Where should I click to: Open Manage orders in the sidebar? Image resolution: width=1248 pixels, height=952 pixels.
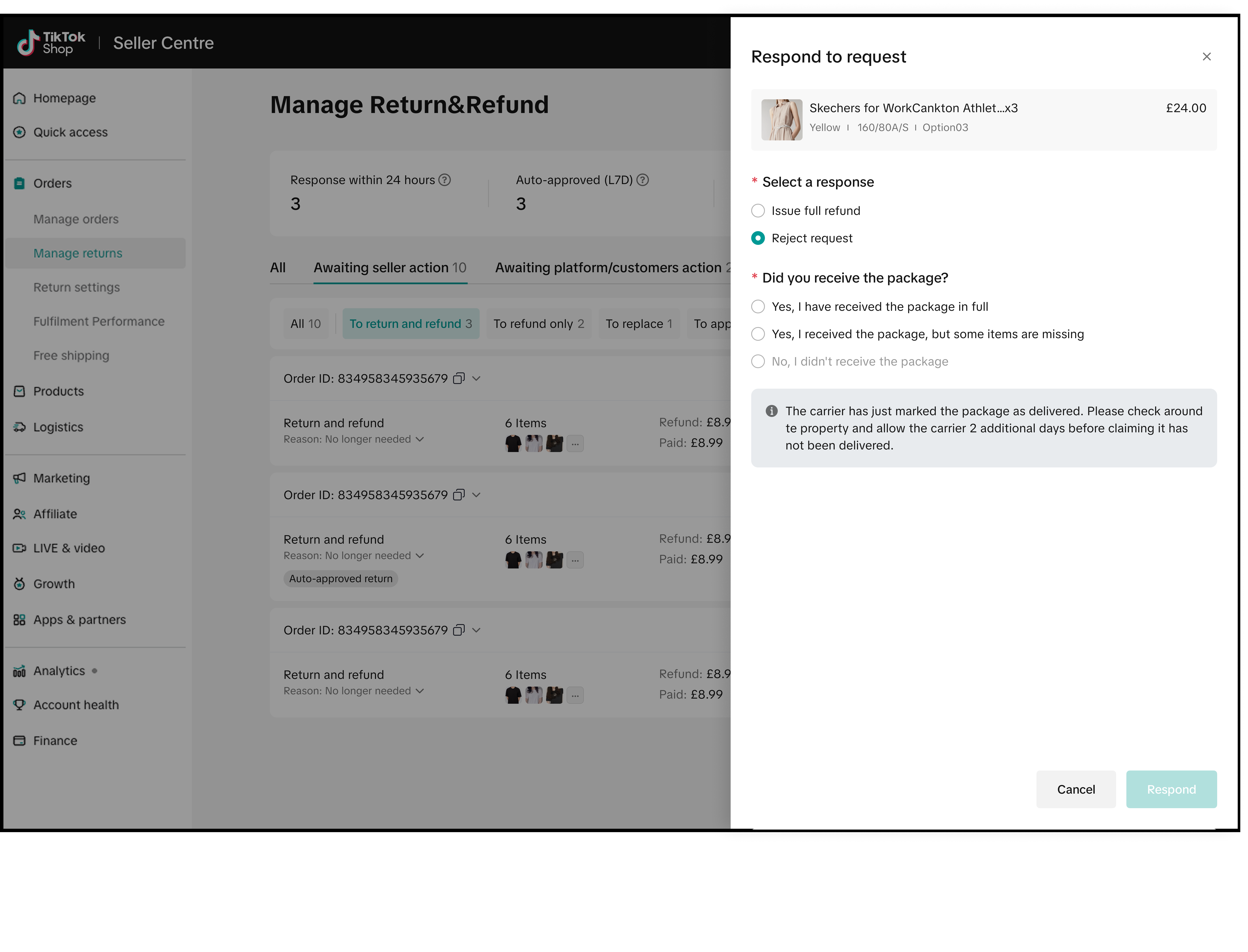click(x=76, y=219)
